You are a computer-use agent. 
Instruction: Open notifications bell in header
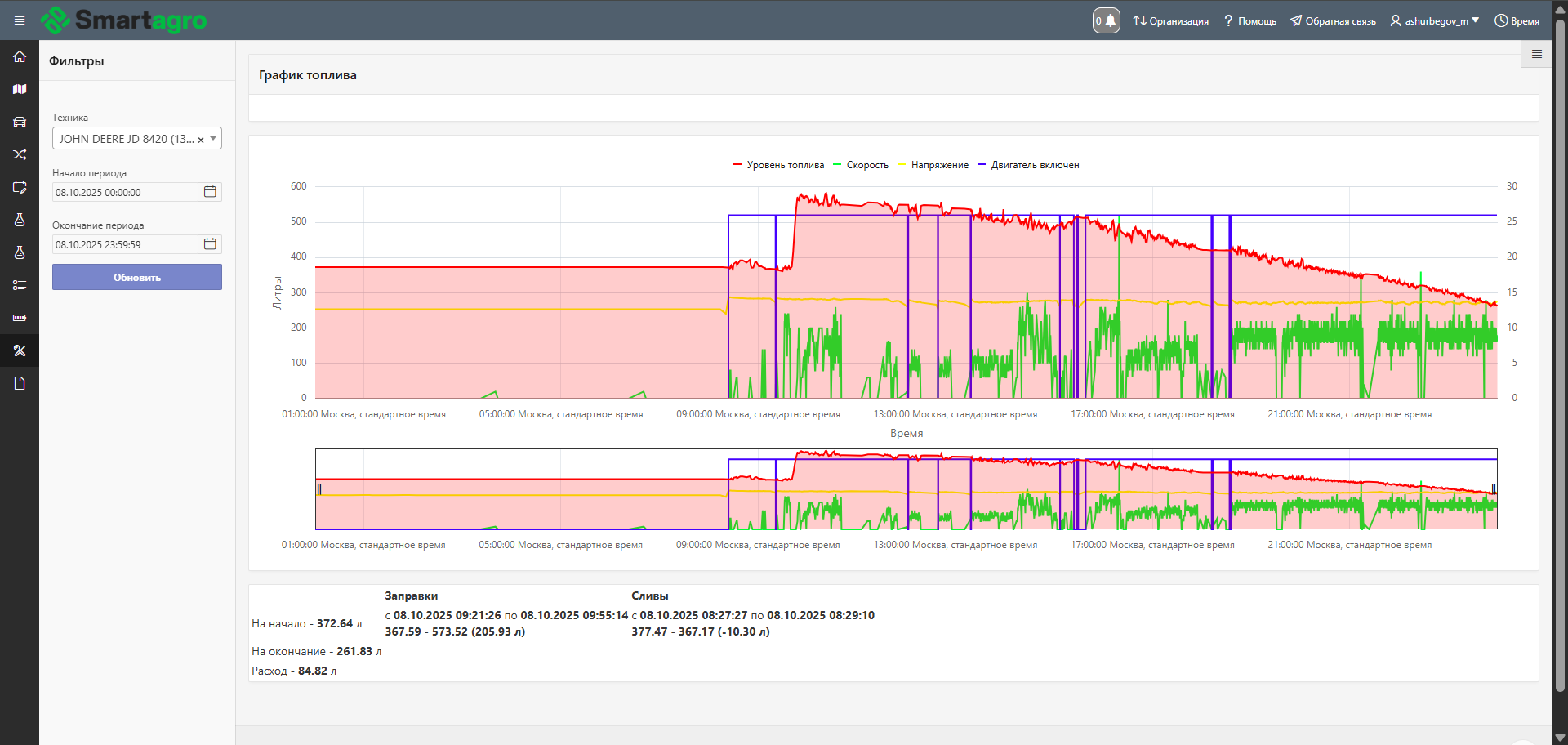coord(1107,20)
